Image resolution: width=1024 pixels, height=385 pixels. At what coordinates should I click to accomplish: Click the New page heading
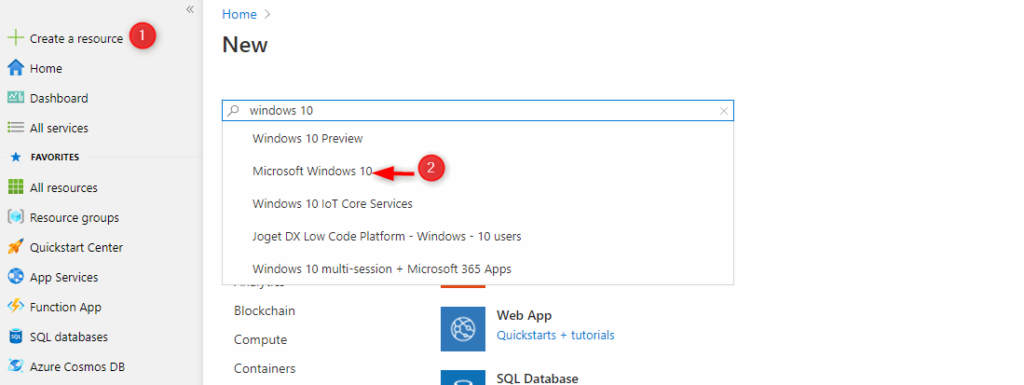(245, 44)
